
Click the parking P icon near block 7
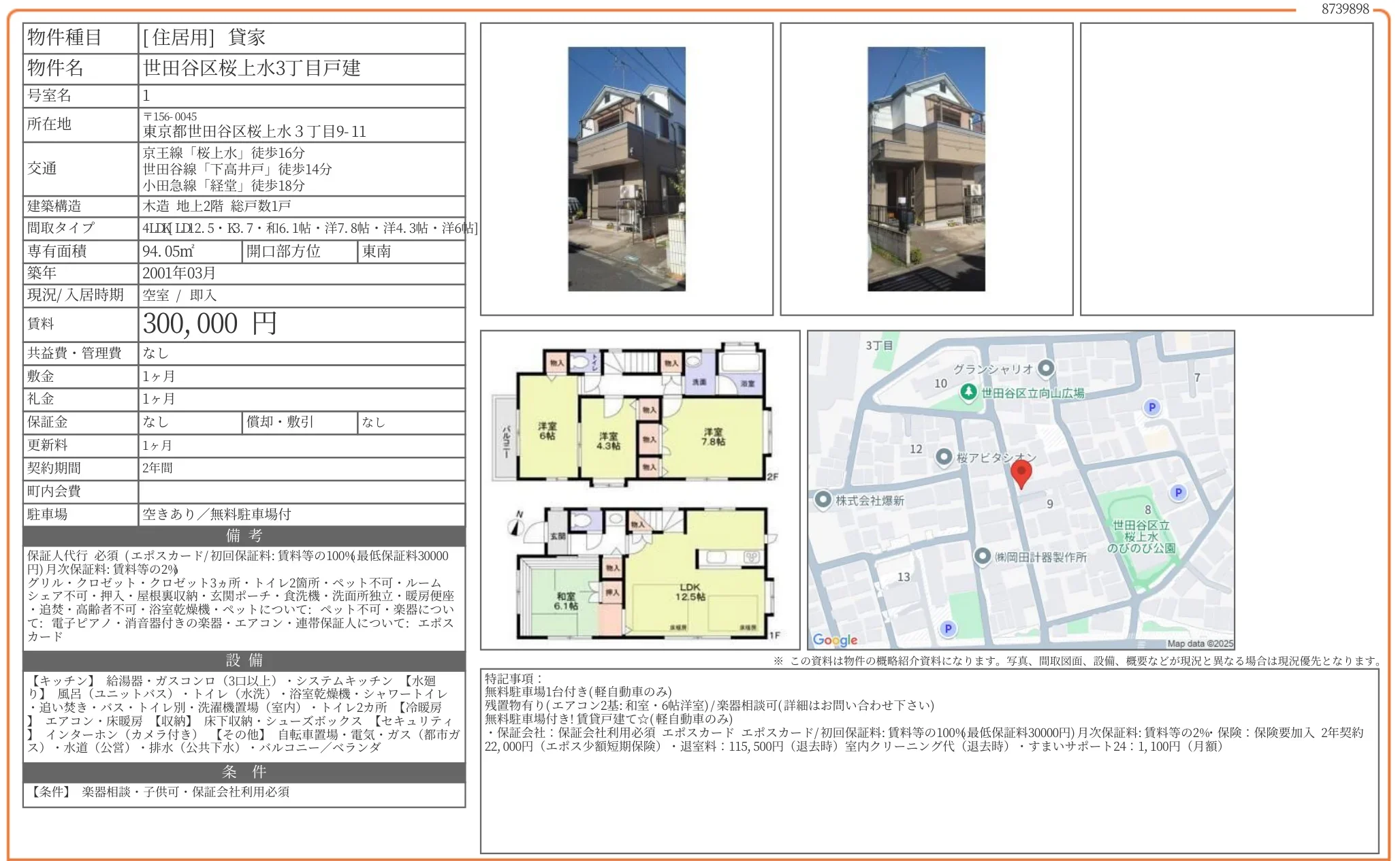[1151, 407]
